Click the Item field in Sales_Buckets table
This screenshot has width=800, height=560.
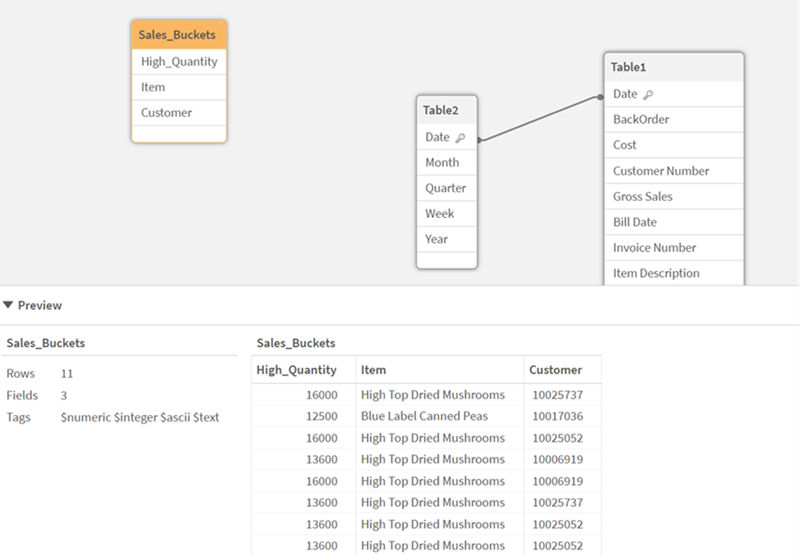tap(153, 88)
